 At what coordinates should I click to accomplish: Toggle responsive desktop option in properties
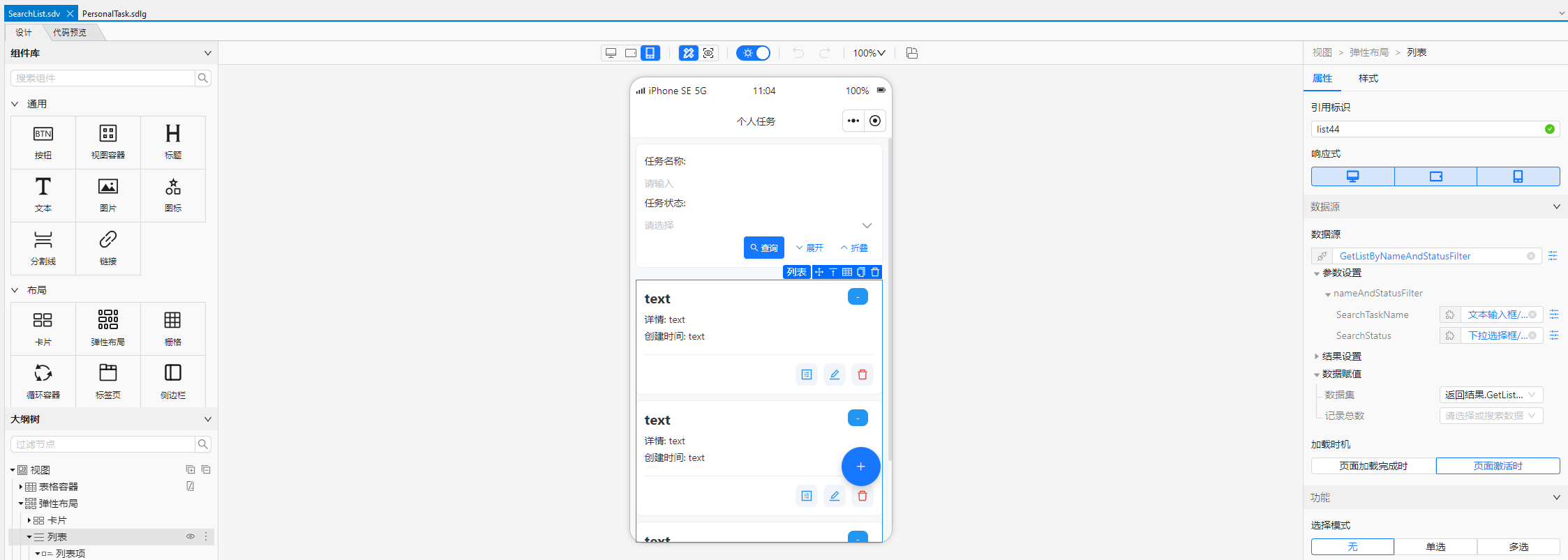[x=1352, y=176]
